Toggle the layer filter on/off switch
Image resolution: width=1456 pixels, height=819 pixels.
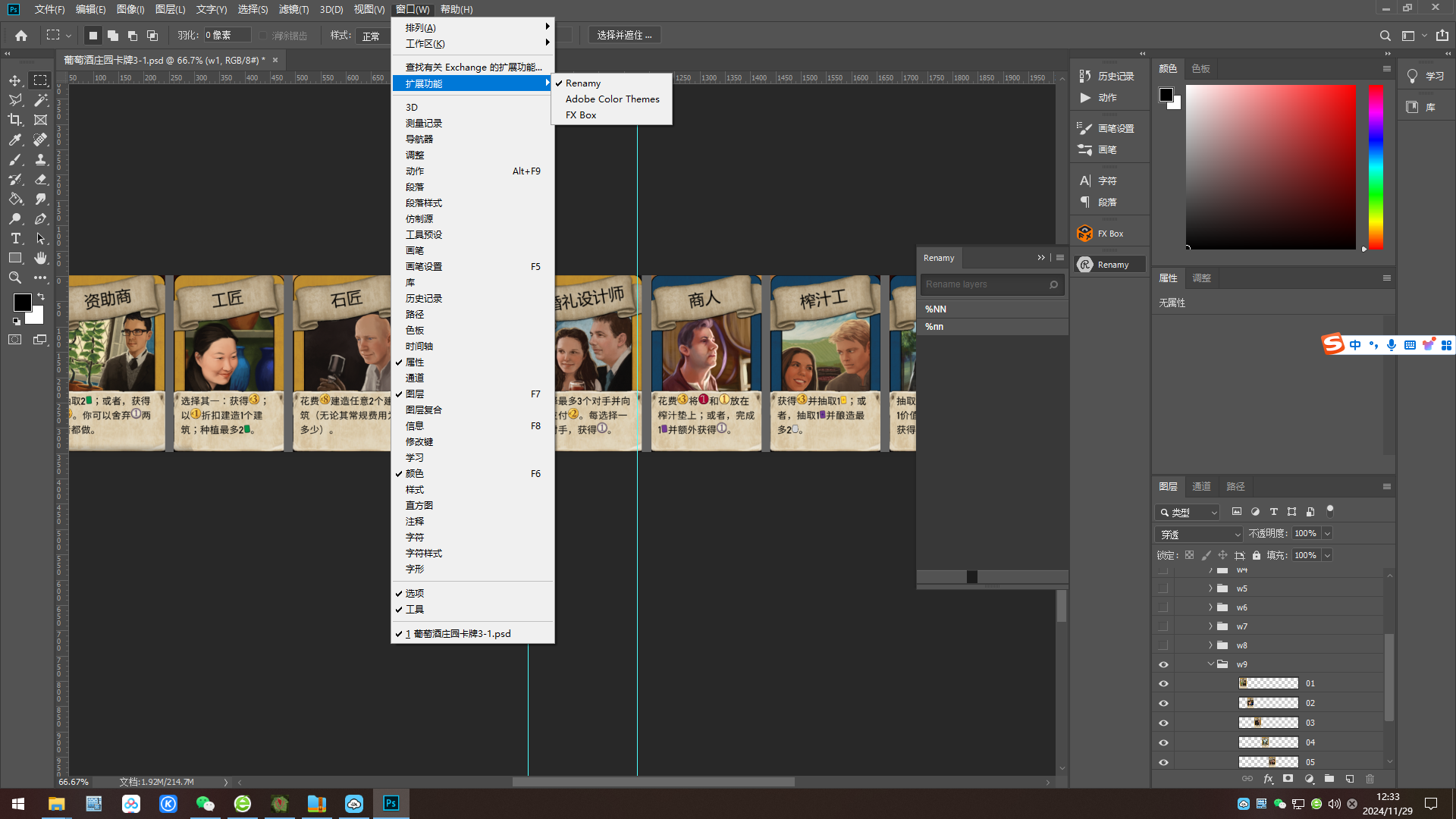(x=1329, y=511)
